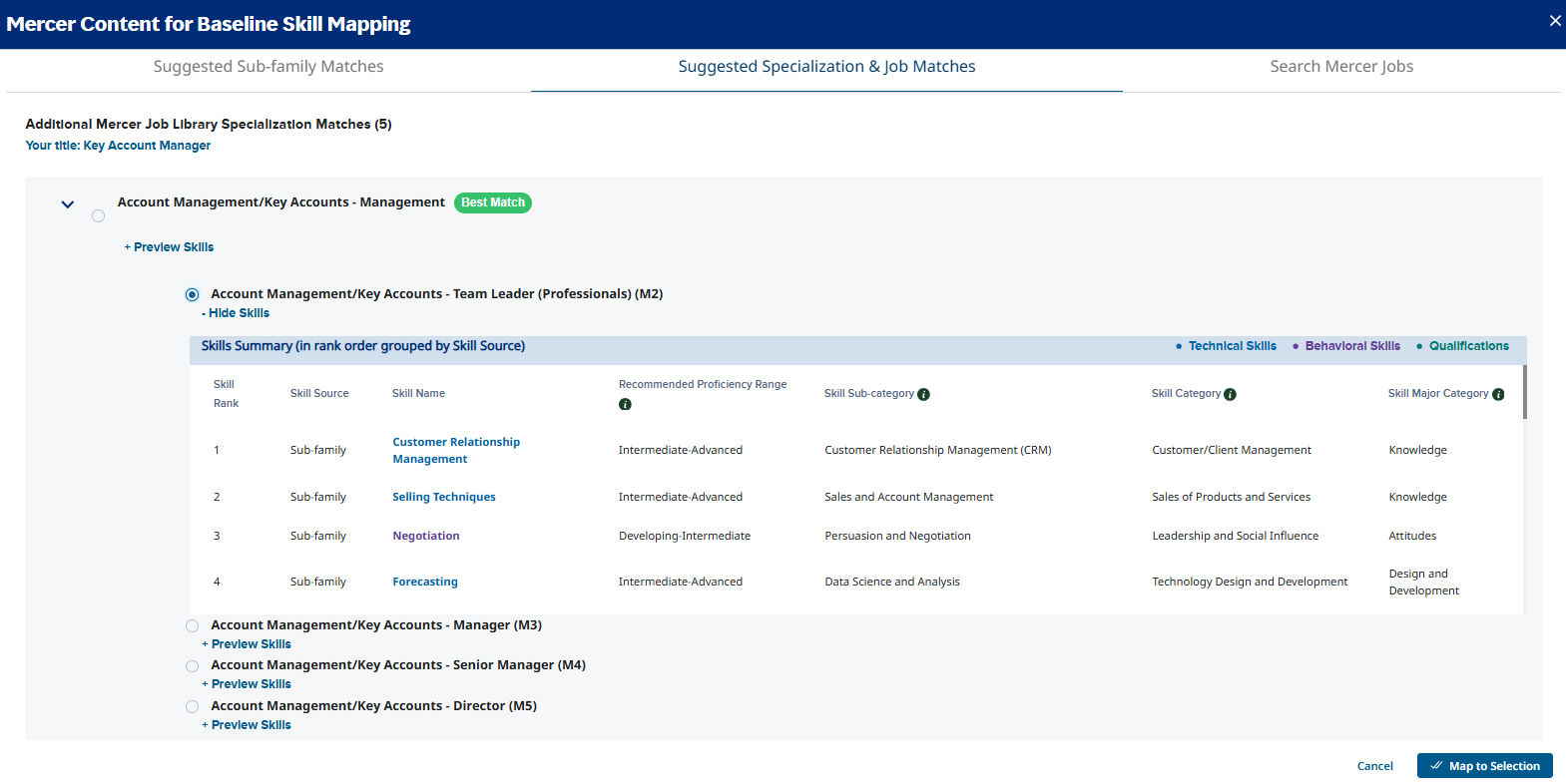The height and width of the screenshot is (784, 1566).
Task: Click the Qualifications legend item
Action: [1462, 346]
